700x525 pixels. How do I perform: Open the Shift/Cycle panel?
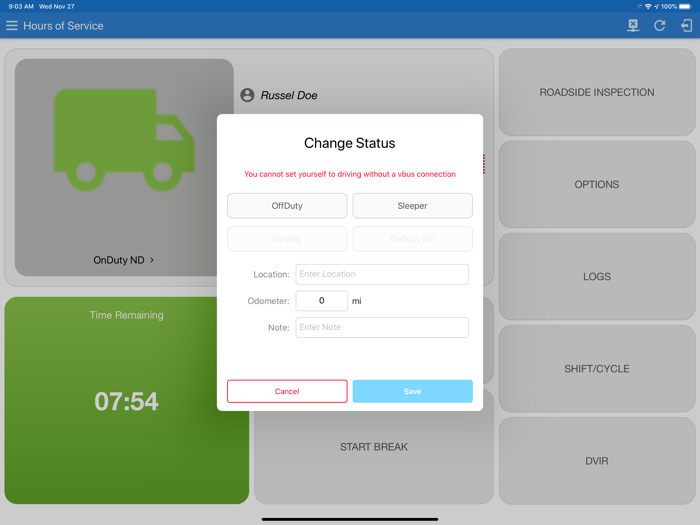pos(597,369)
